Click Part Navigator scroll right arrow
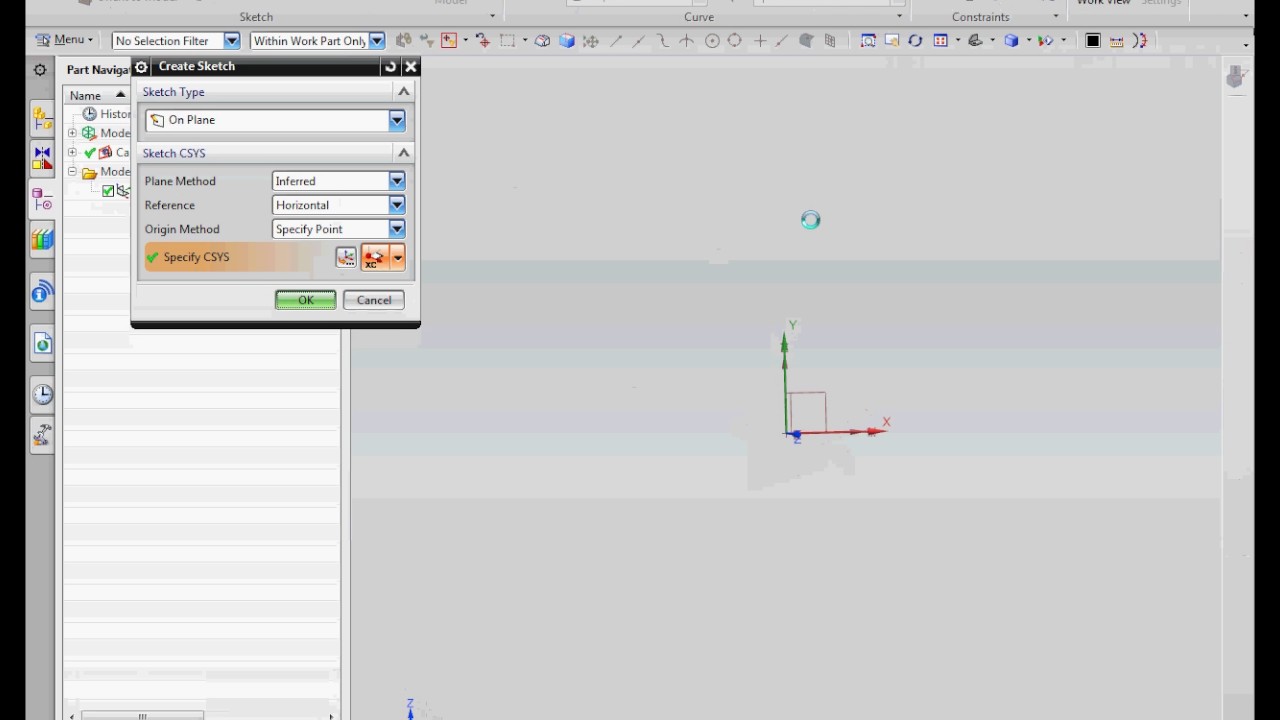This screenshot has height=720, width=1280. click(332, 715)
